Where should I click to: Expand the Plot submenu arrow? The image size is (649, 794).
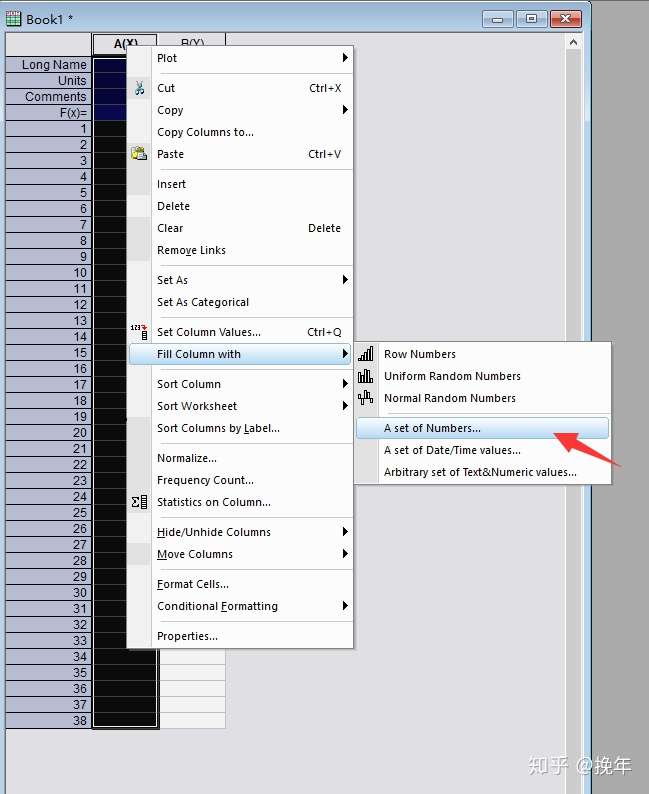coord(345,58)
